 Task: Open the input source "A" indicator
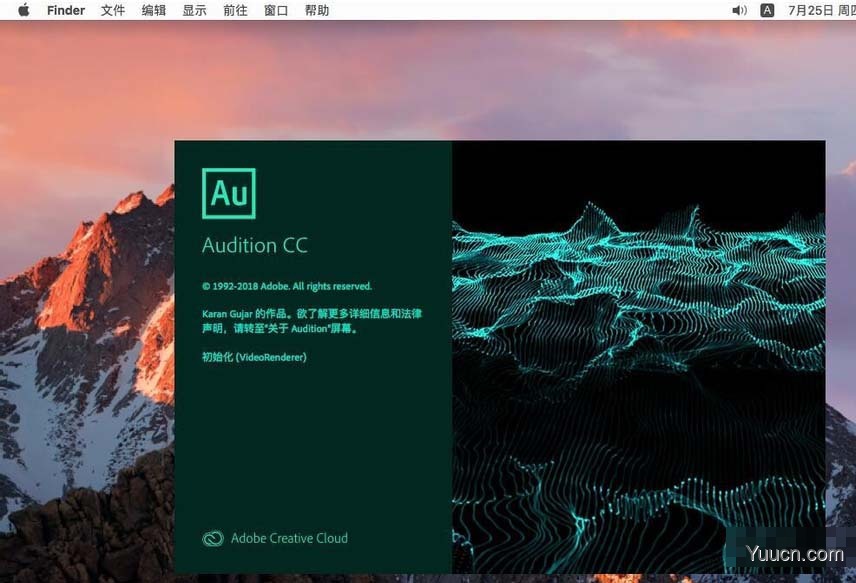767,10
